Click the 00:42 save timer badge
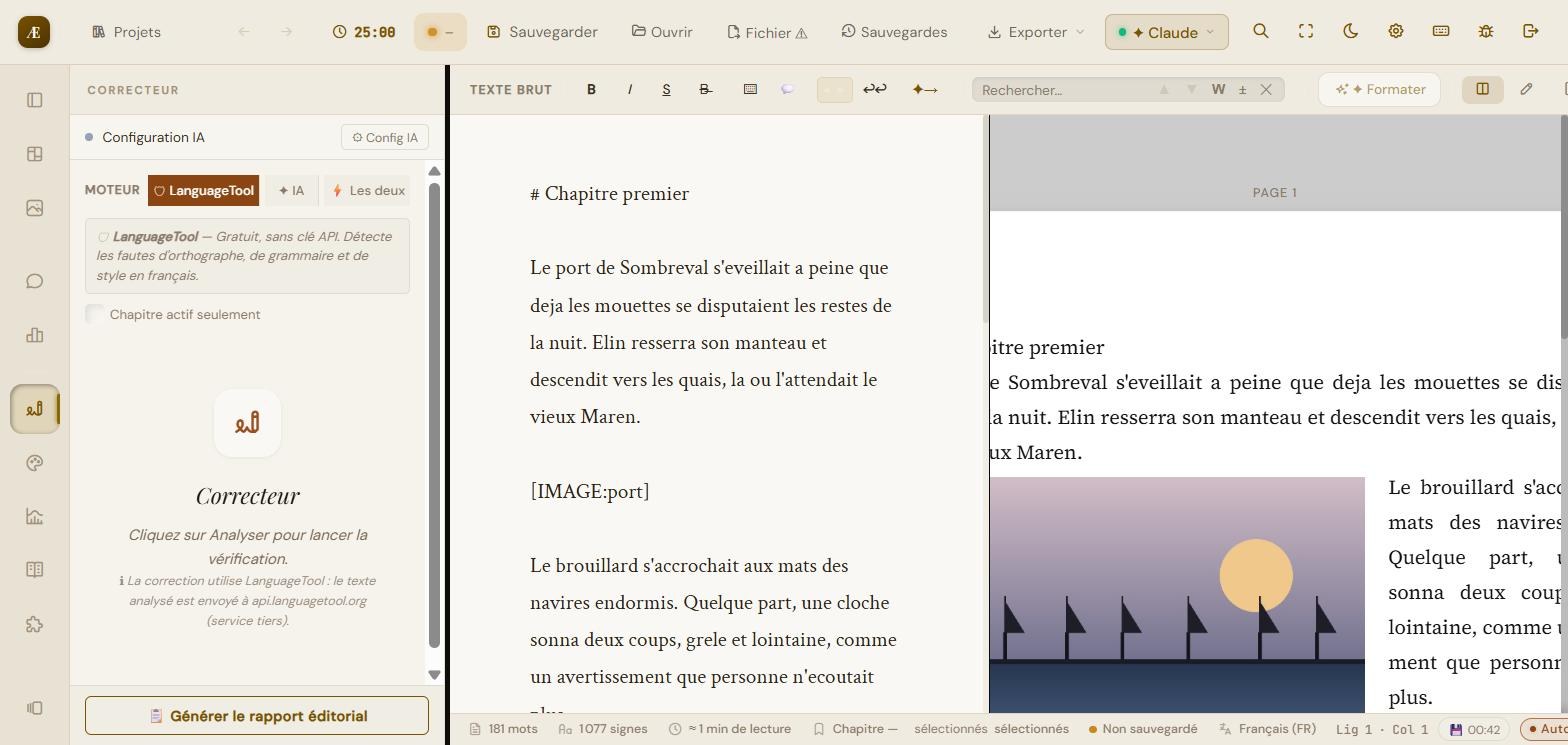 click(1475, 730)
